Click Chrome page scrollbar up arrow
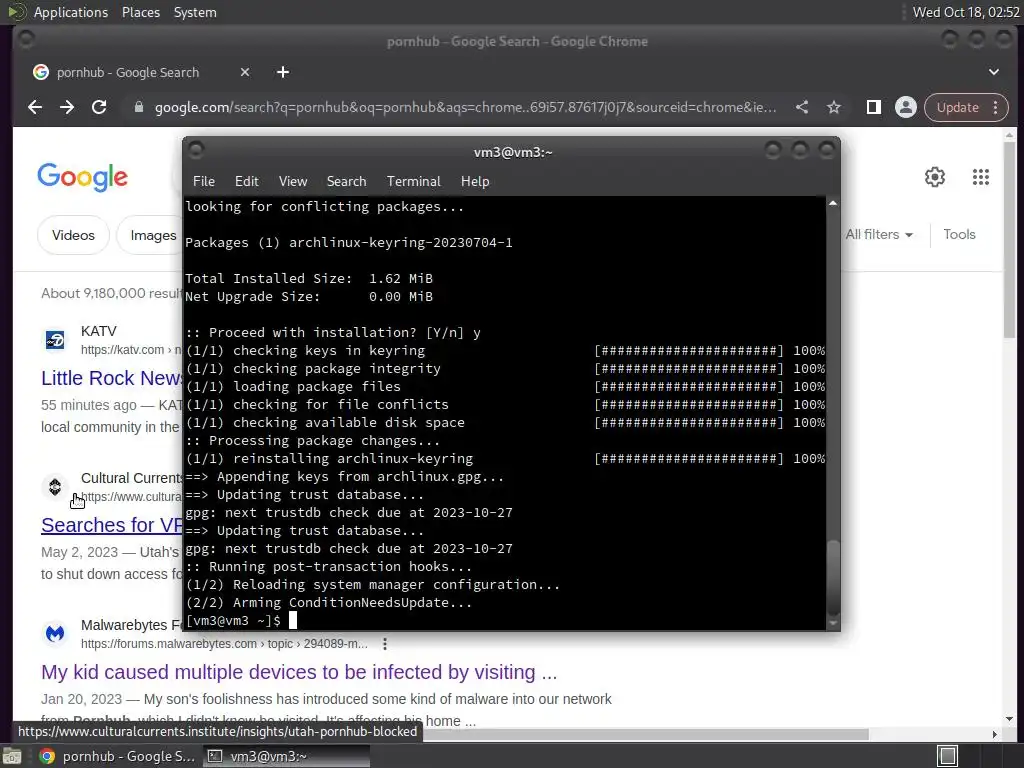 pyautogui.click(x=1010, y=135)
